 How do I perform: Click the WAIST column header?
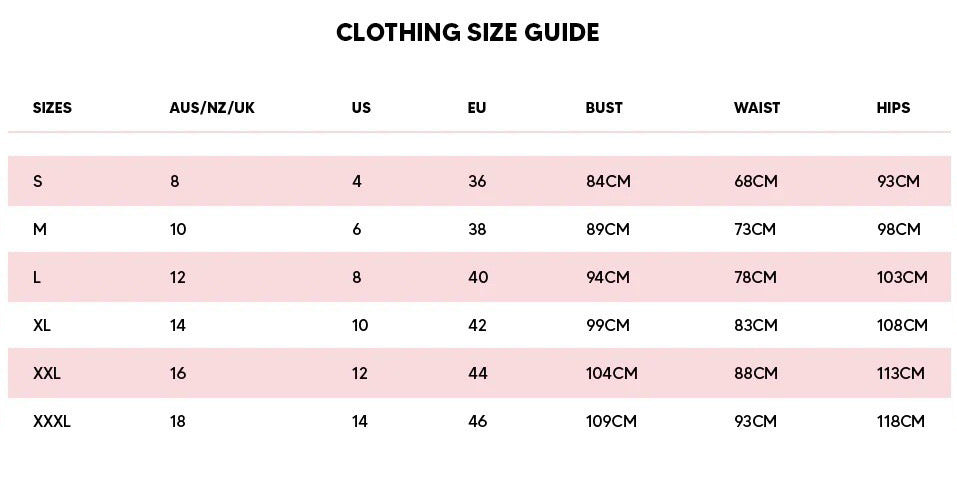[757, 108]
